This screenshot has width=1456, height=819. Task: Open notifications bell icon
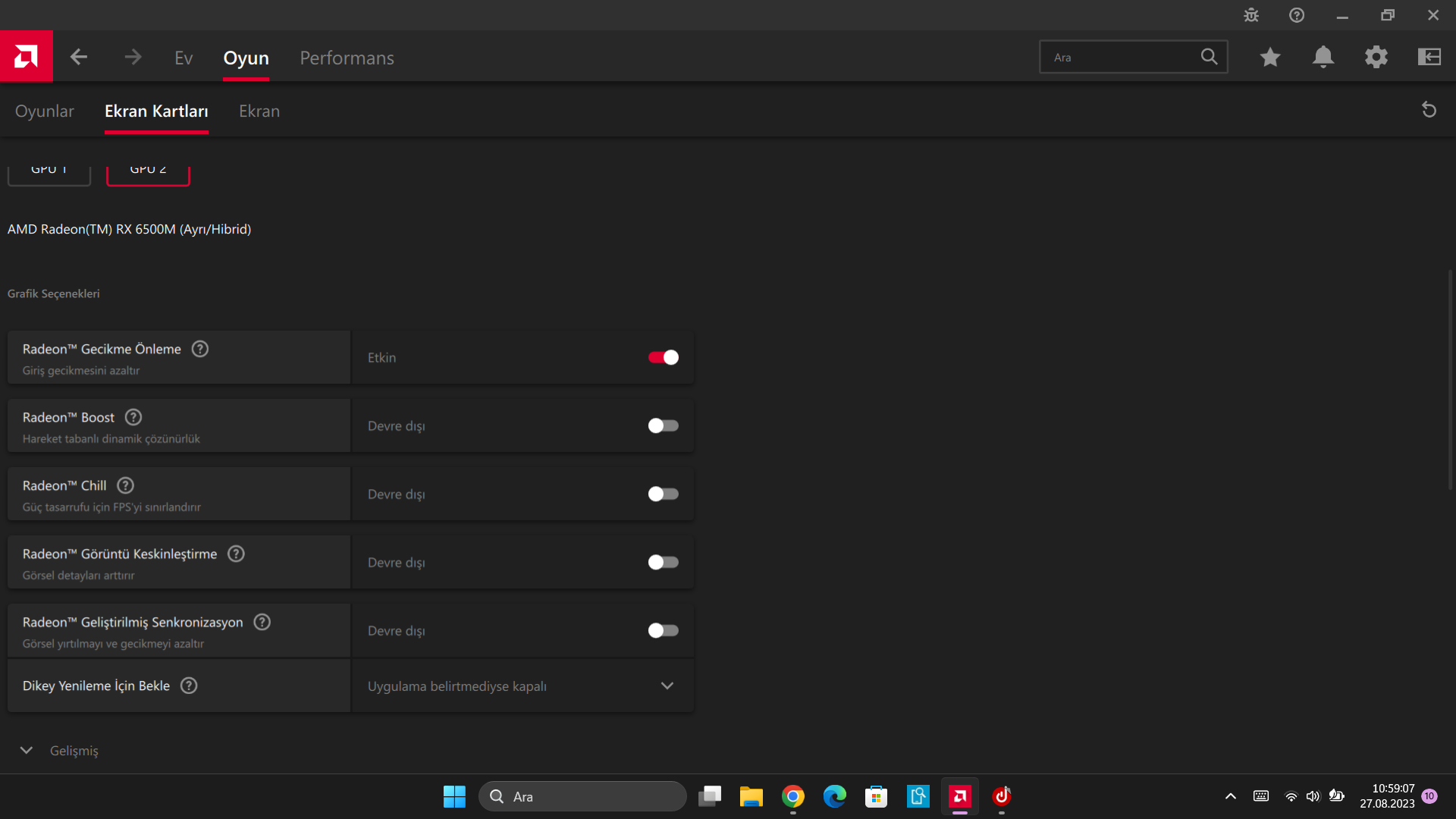[1323, 57]
